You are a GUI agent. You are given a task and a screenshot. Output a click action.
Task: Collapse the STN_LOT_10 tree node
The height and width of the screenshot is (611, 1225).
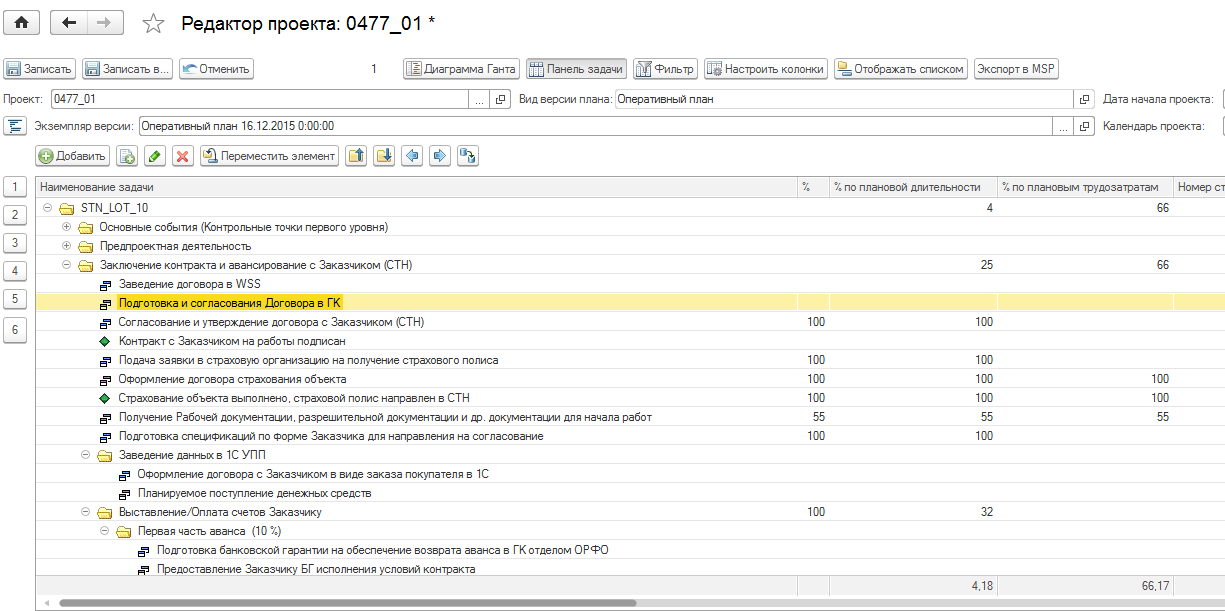pos(47,208)
